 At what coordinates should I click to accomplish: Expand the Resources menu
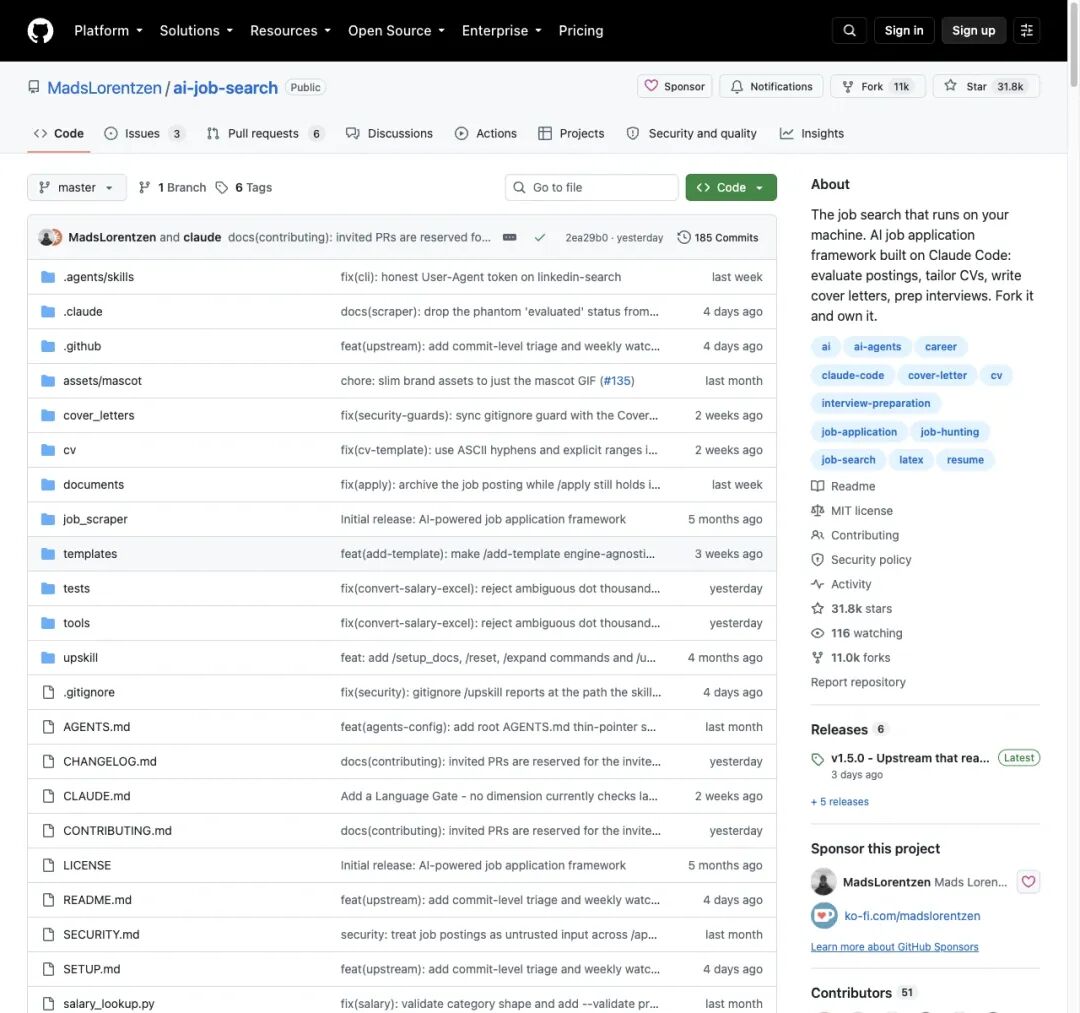coord(290,31)
